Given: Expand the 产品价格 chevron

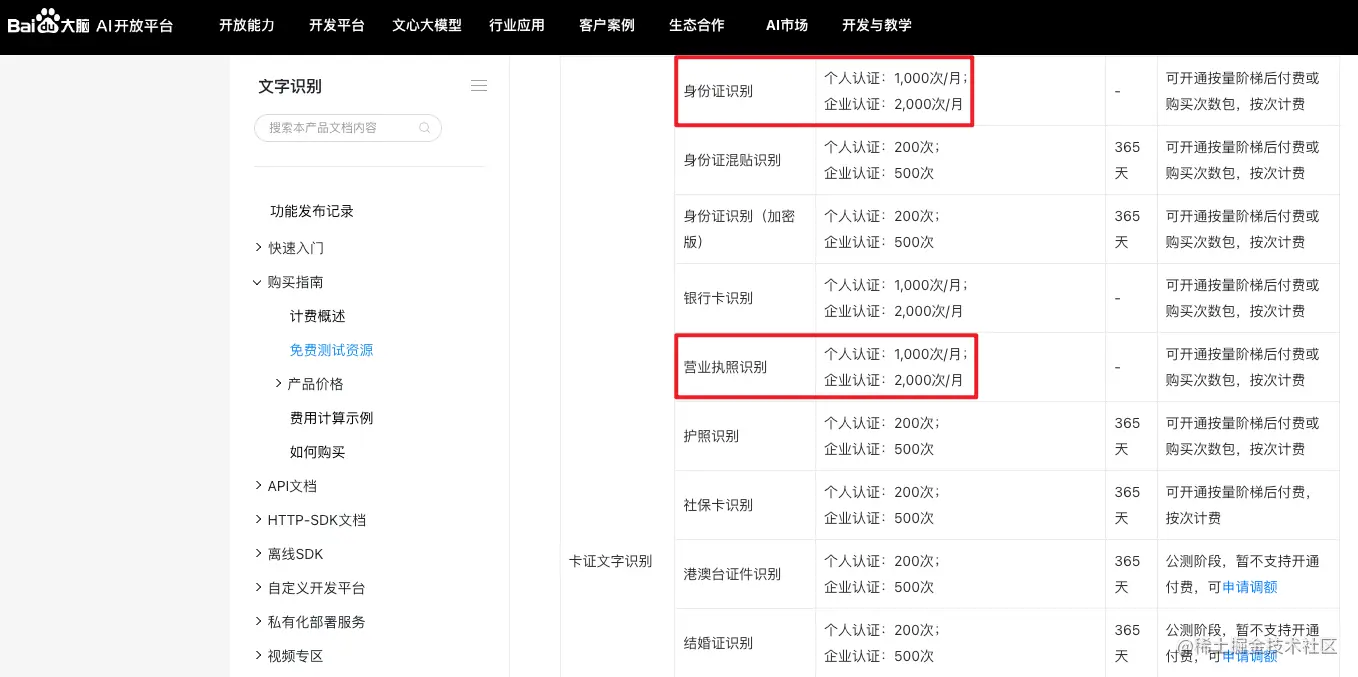Looking at the screenshot, I should pyautogui.click(x=278, y=383).
